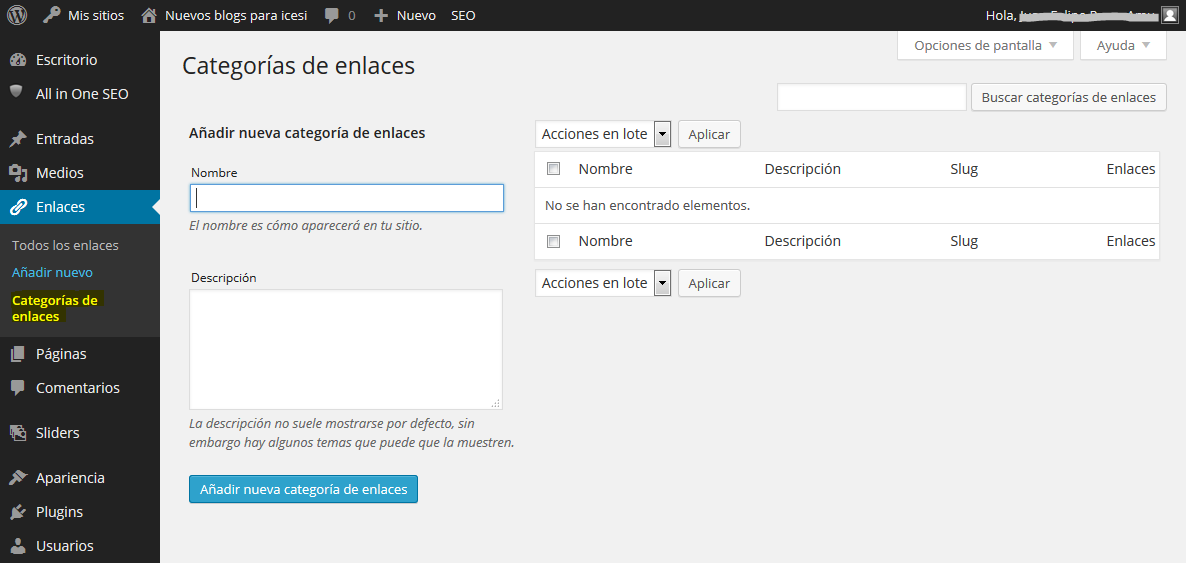Open the comments bubble icon in admin bar
Screen dimensions: 1186x563
pos(331,15)
